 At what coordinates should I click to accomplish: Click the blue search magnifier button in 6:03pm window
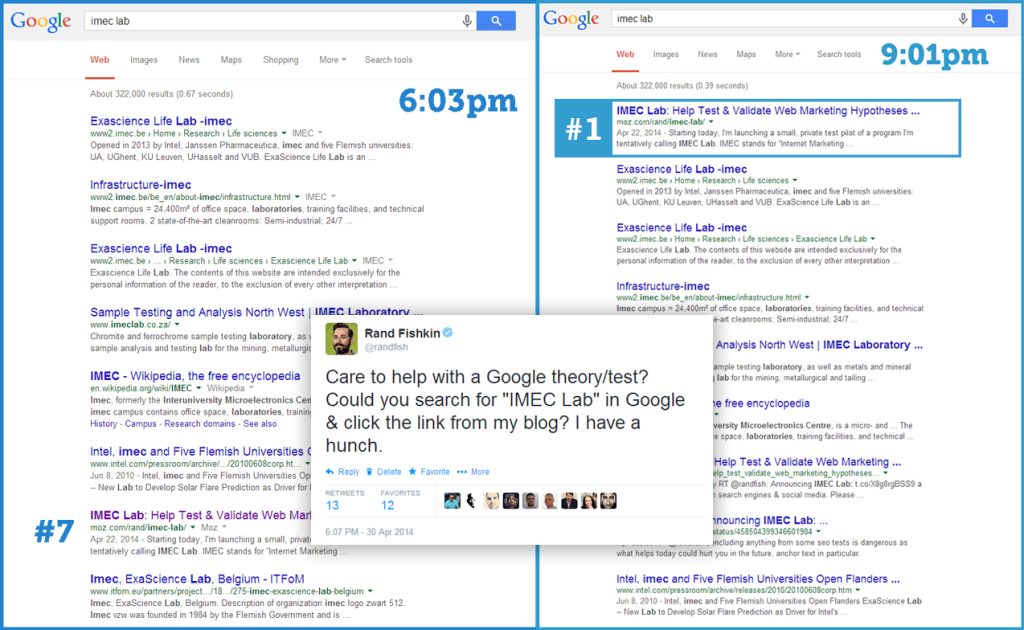point(496,21)
